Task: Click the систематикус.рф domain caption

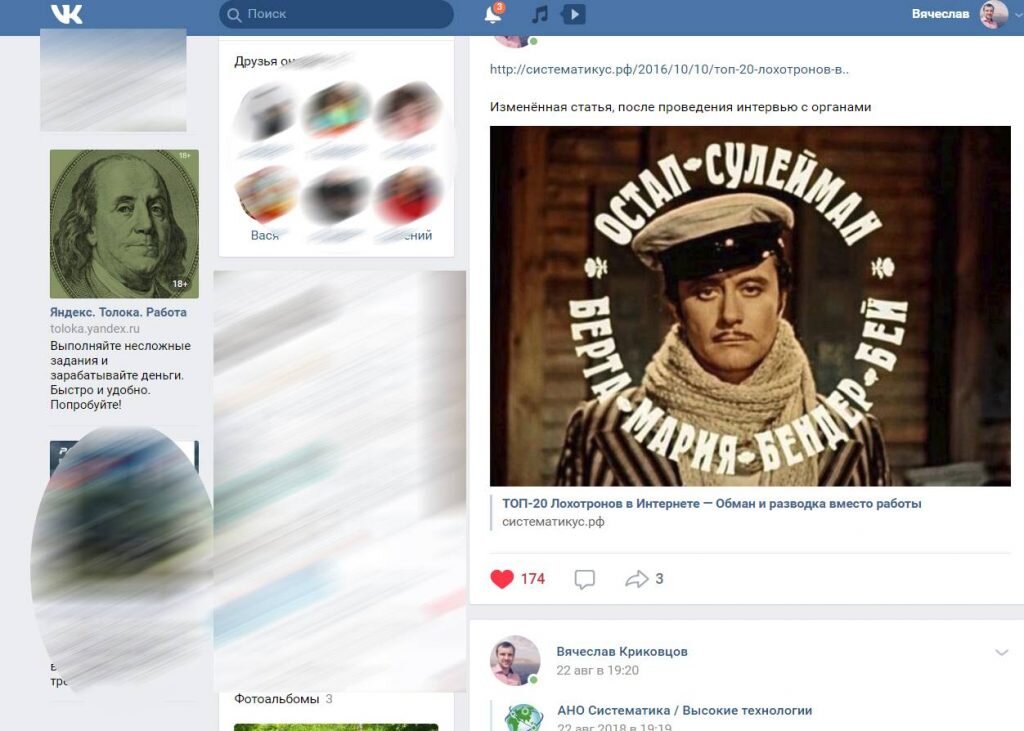Action: coord(552,522)
